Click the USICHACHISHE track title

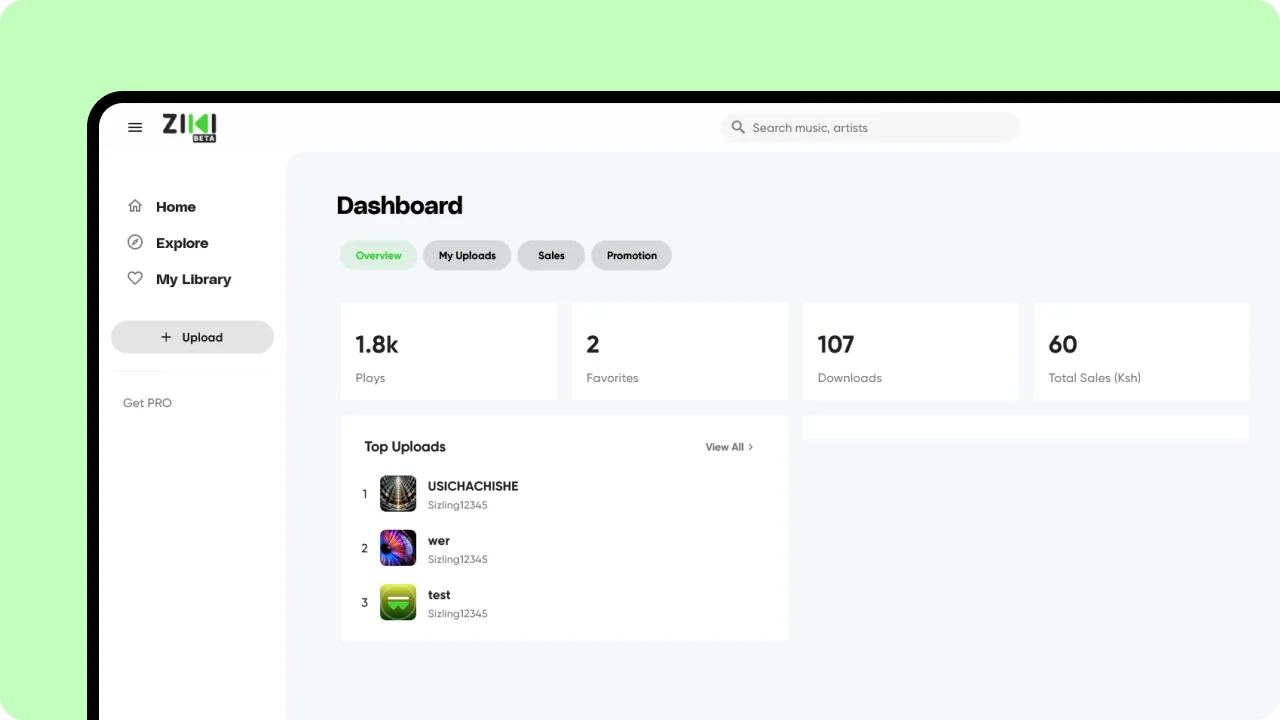pyautogui.click(x=473, y=486)
